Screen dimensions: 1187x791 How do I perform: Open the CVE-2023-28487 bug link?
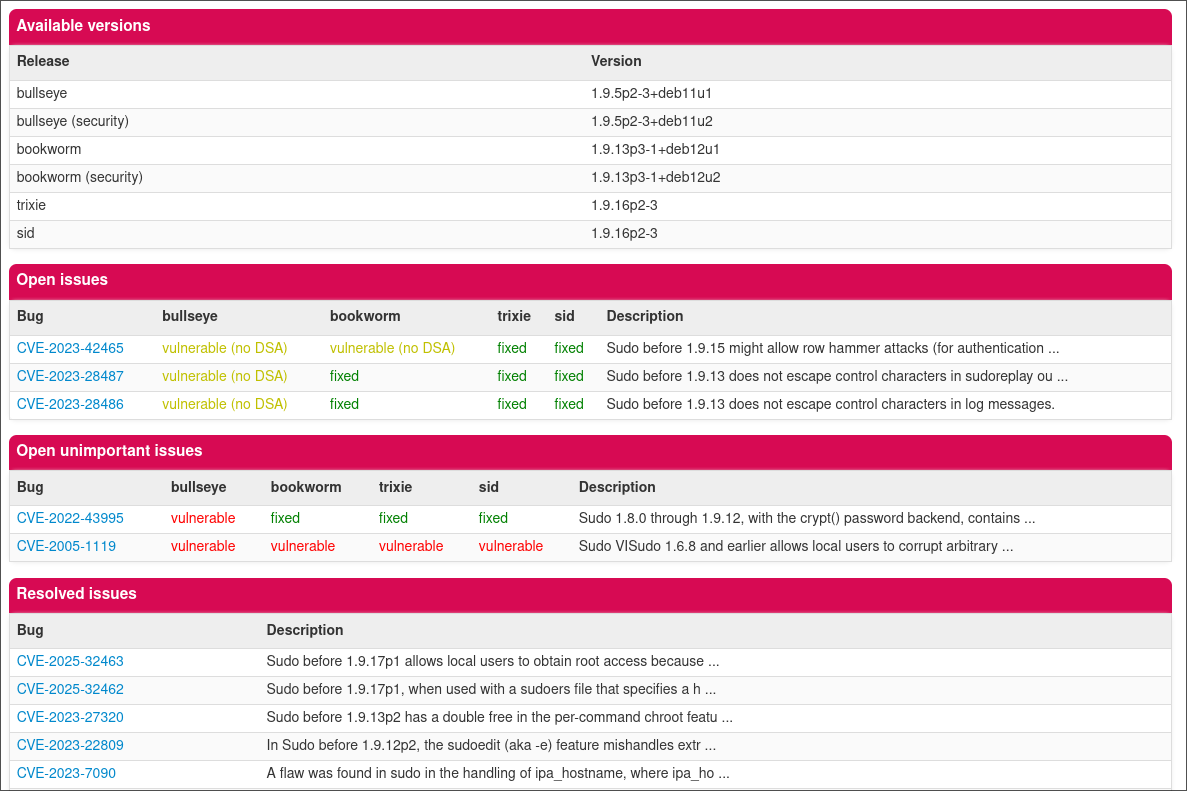coord(70,376)
